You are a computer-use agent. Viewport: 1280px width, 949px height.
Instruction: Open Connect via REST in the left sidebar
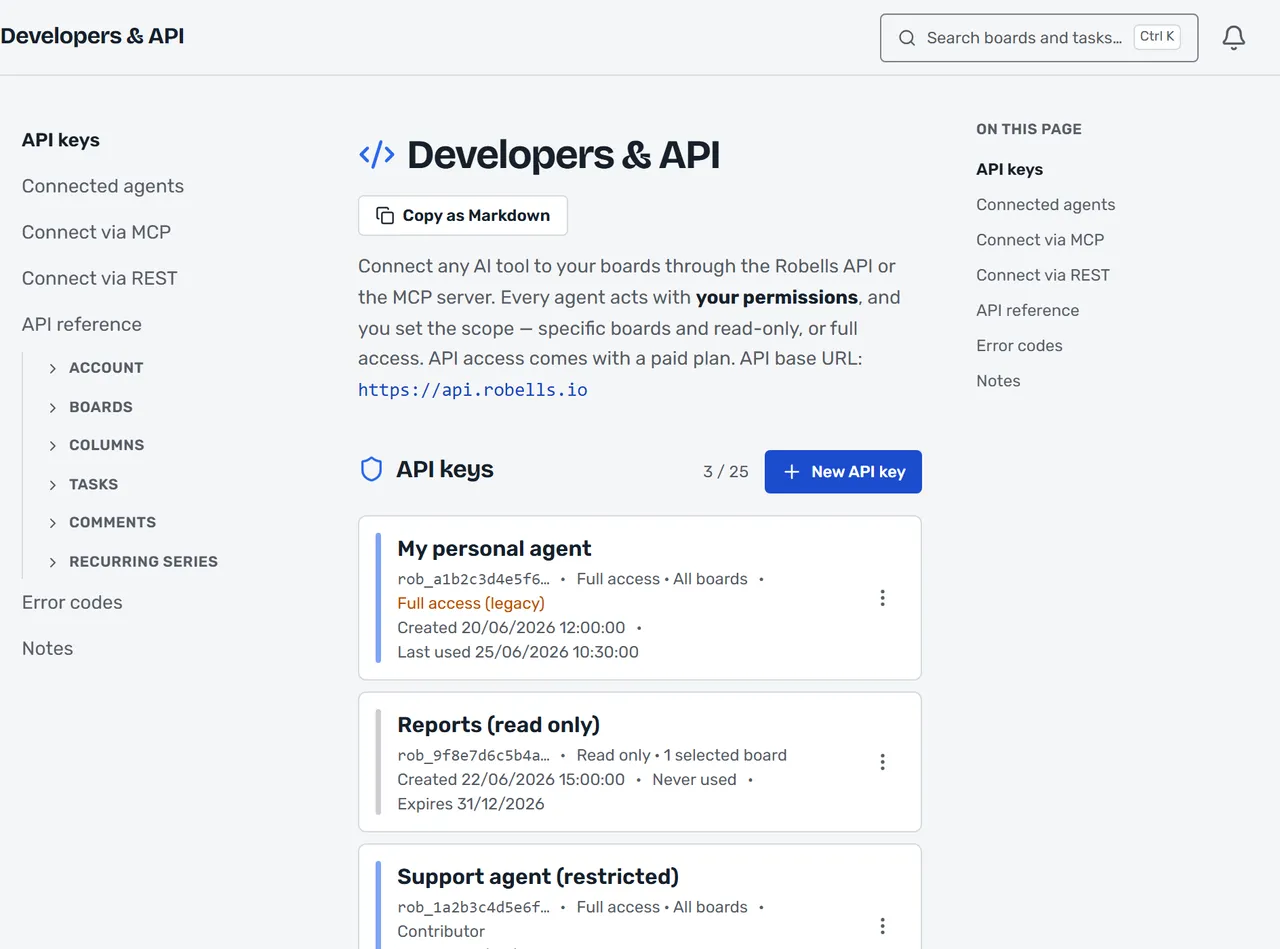[100, 278]
